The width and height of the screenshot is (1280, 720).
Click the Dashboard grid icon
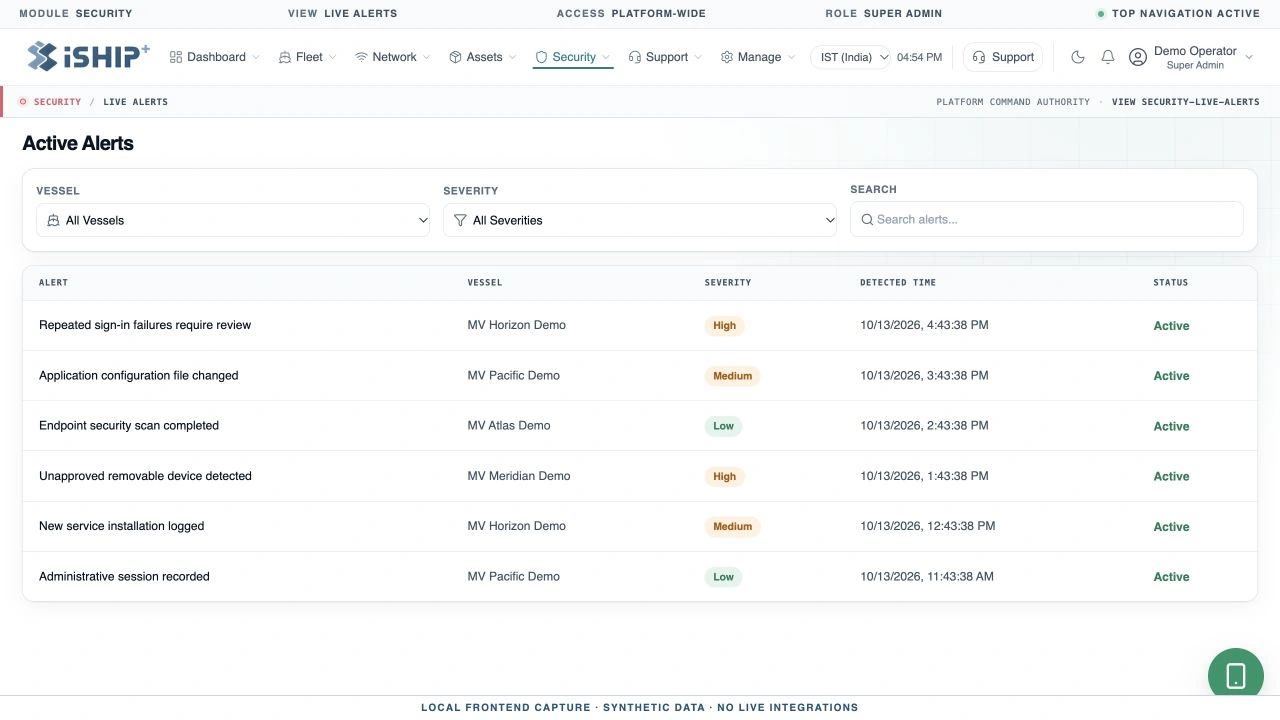tap(176, 57)
